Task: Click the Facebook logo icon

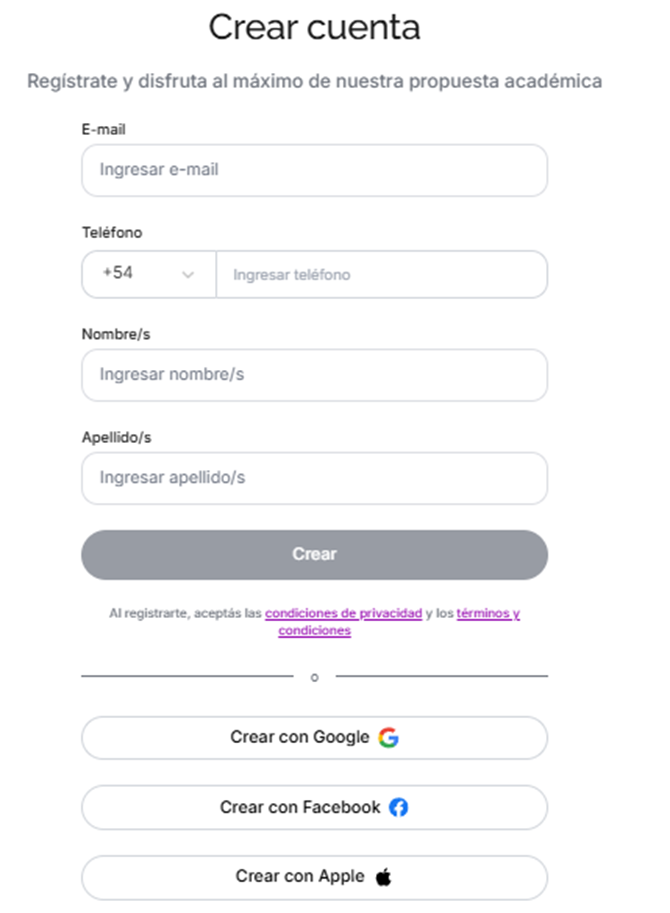Action: (x=398, y=807)
